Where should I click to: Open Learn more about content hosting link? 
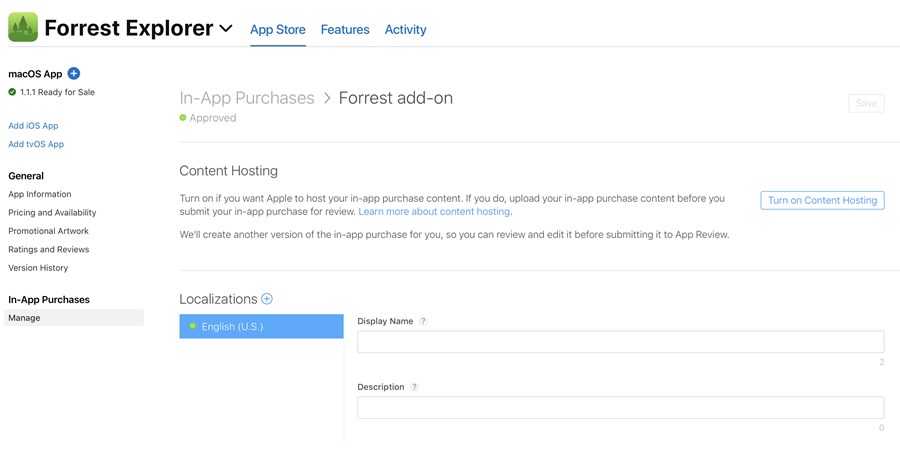(x=434, y=211)
